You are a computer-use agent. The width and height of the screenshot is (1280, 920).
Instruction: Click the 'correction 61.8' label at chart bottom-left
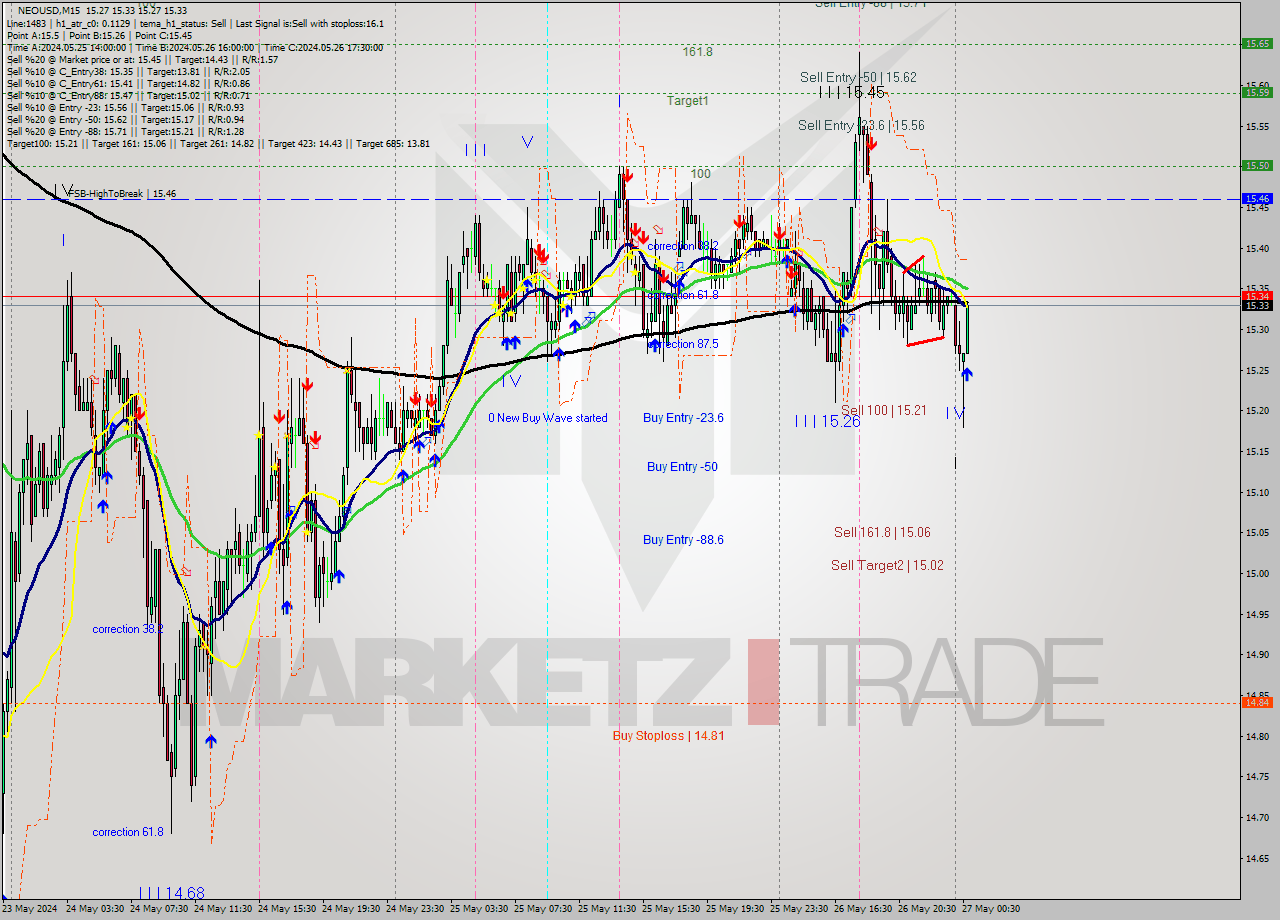click(x=128, y=832)
